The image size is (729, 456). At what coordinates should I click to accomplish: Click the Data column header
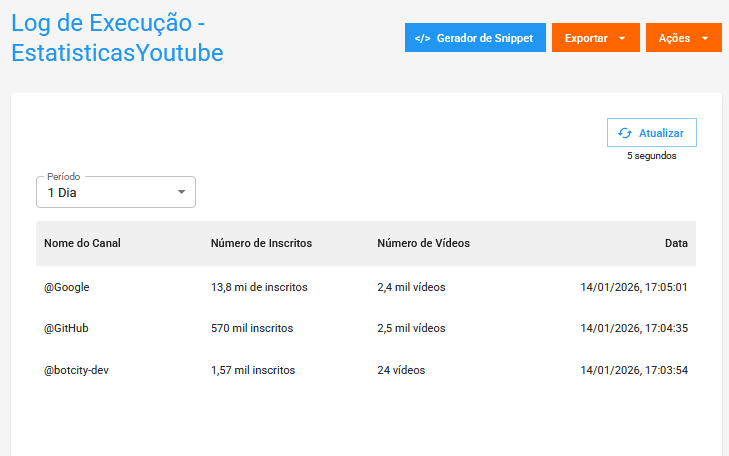[x=676, y=243]
